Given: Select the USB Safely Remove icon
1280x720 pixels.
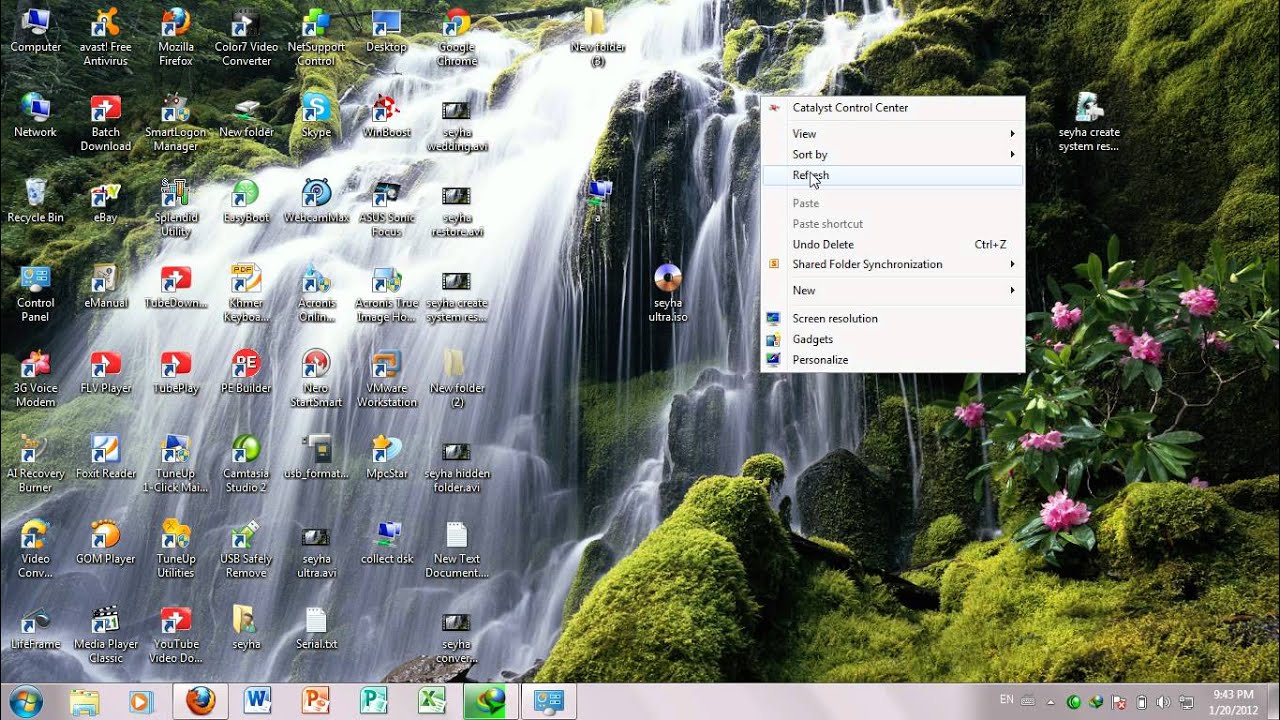Looking at the screenshot, I should point(246,548).
